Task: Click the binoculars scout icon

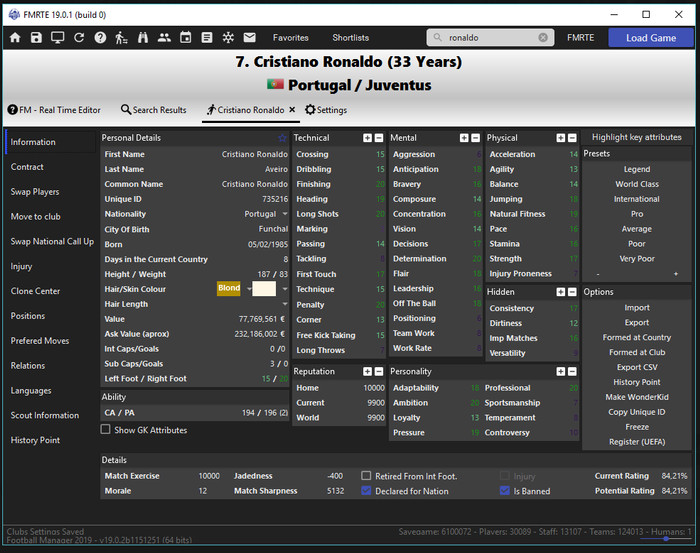Action: point(143,37)
